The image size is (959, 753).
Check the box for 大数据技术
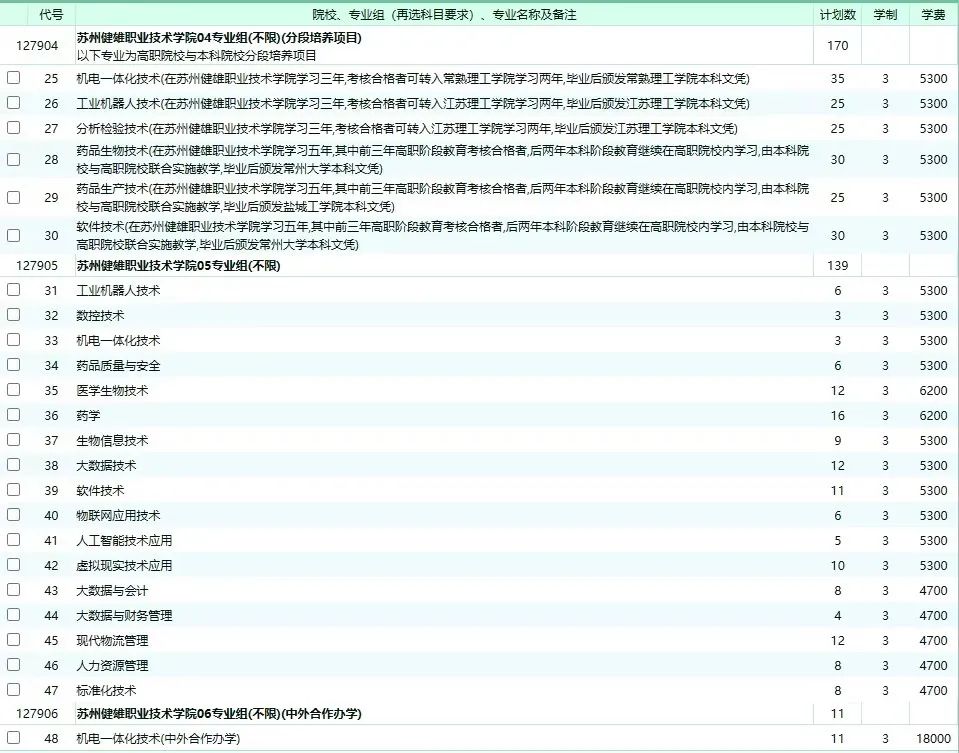point(13,465)
